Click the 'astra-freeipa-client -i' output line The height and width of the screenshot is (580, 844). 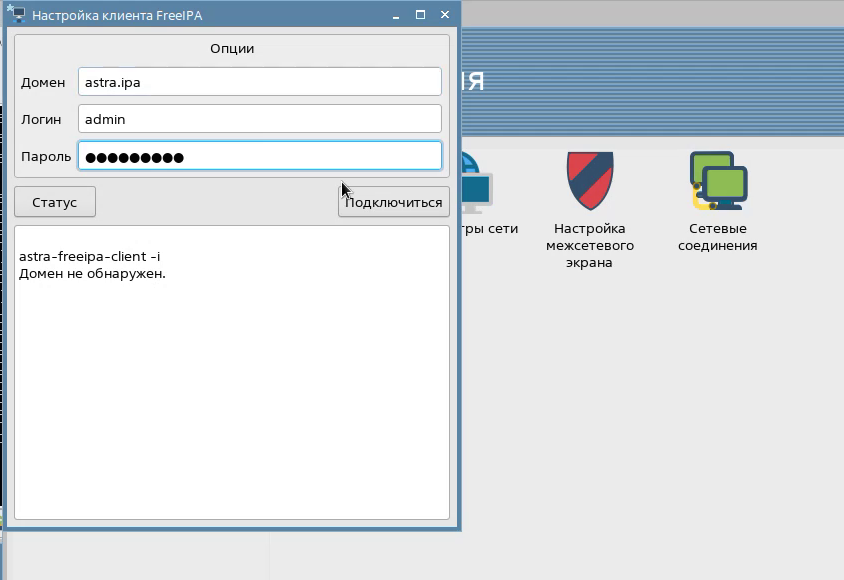click(90, 256)
